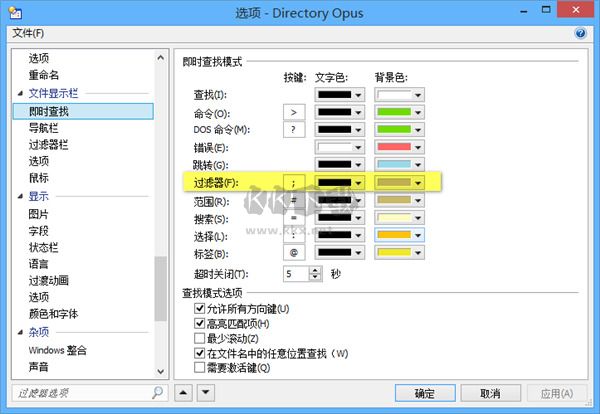Image resolution: width=600 pixels, height=414 pixels.
Task: Open 选择(L) text color dropdown
Action: [x=339, y=235]
